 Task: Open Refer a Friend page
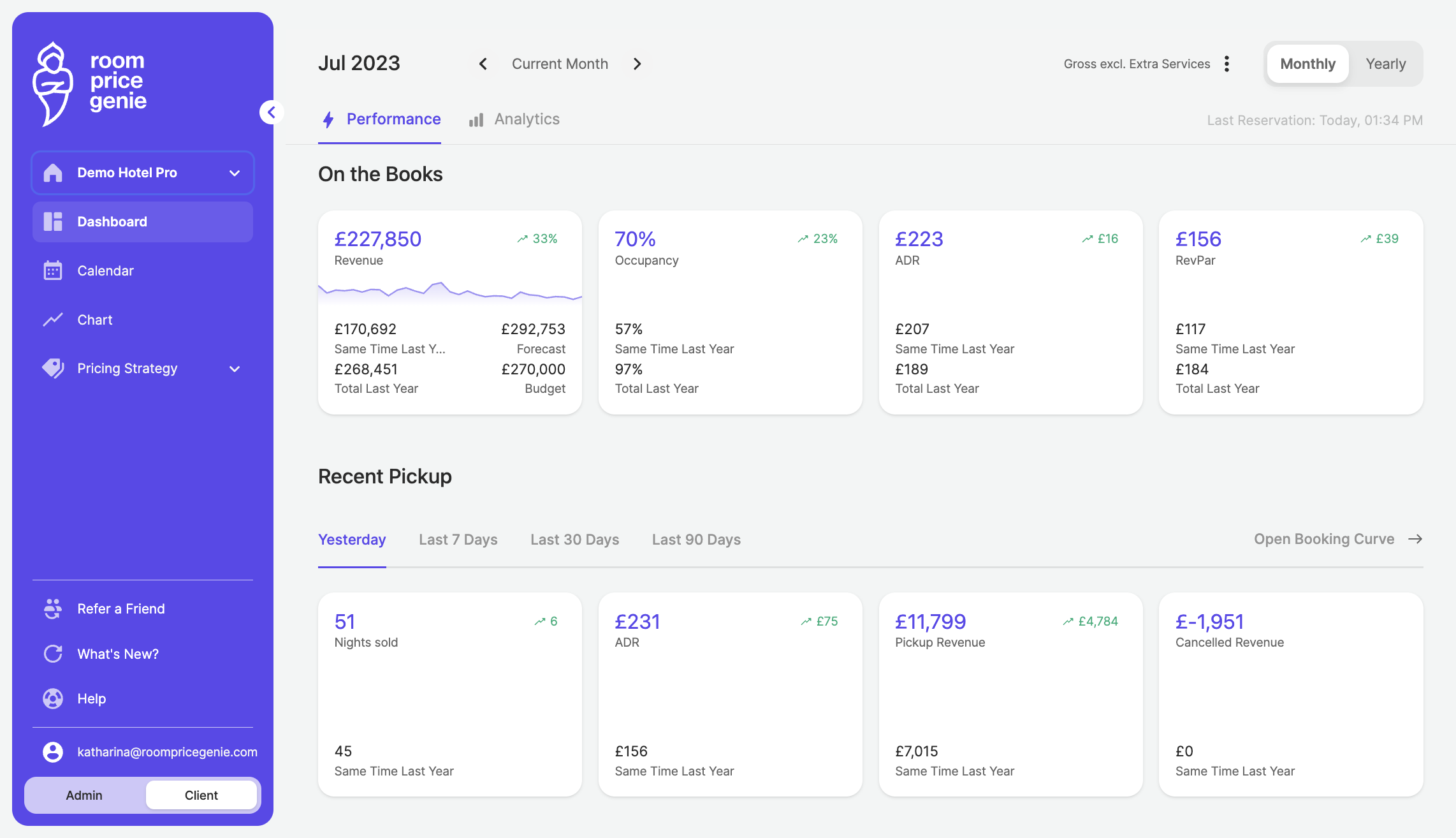pyautogui.click(x=143, y=609)
